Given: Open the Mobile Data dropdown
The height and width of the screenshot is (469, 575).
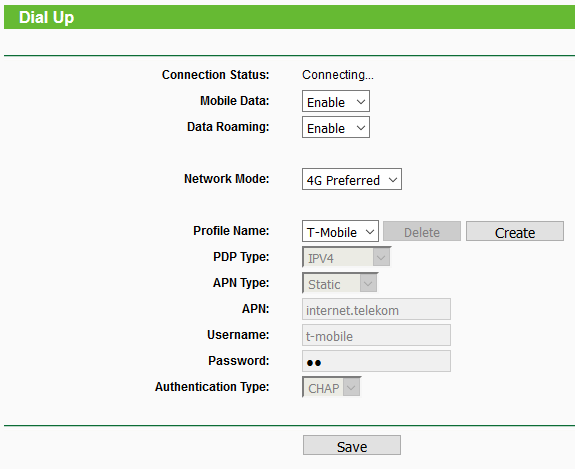Looking at the screenshot, I should point(336,101).
